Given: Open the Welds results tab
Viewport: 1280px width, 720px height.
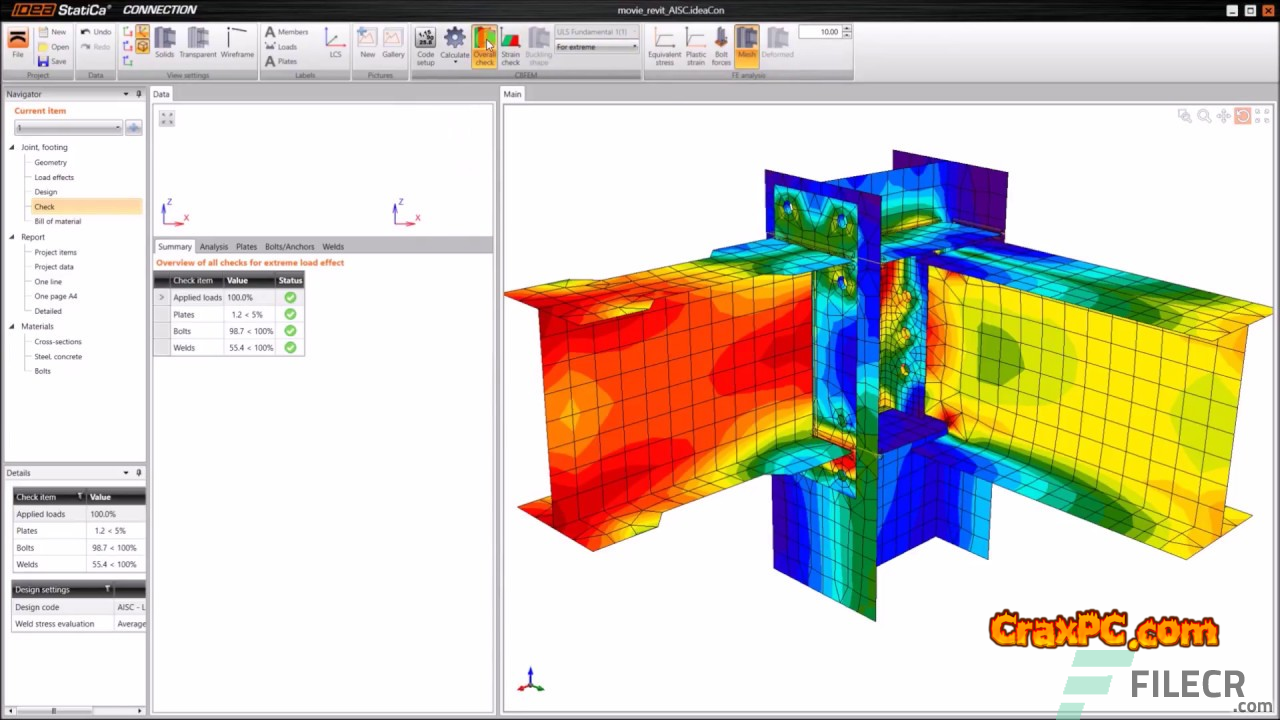Looking at the screenshot, I should [333, 246].
